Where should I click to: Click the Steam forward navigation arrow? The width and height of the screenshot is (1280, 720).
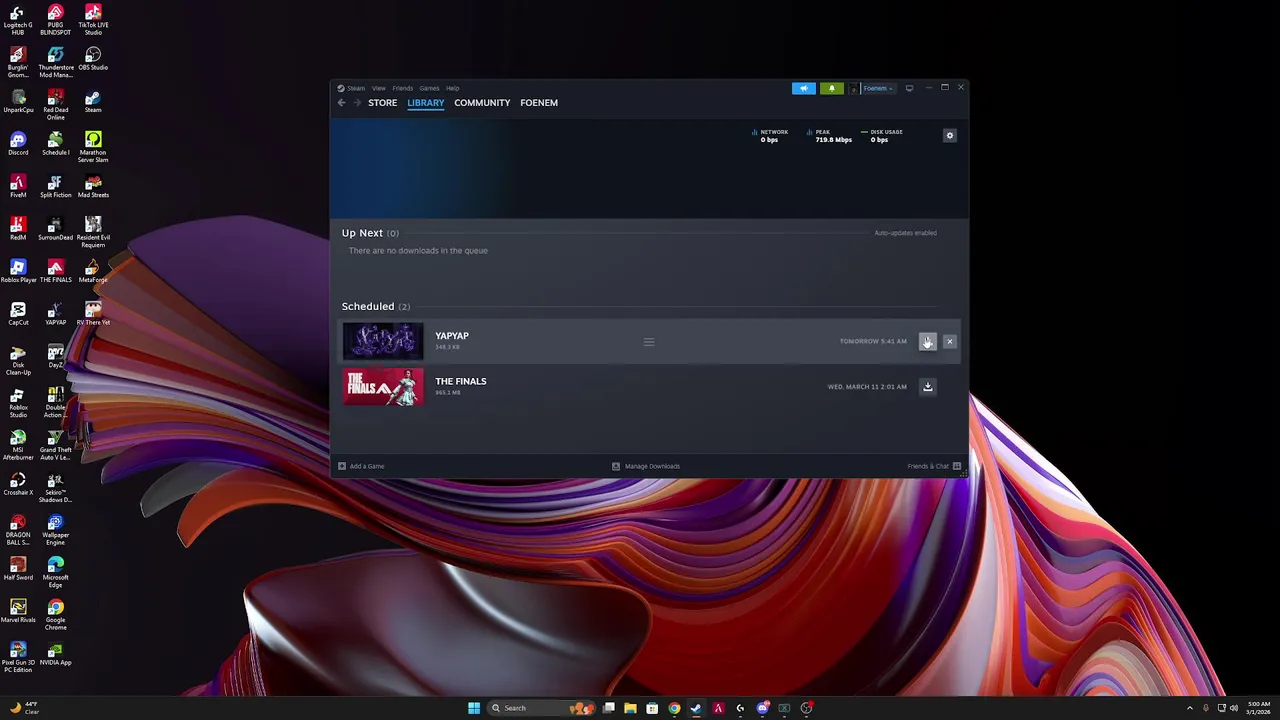click(356, 103)
